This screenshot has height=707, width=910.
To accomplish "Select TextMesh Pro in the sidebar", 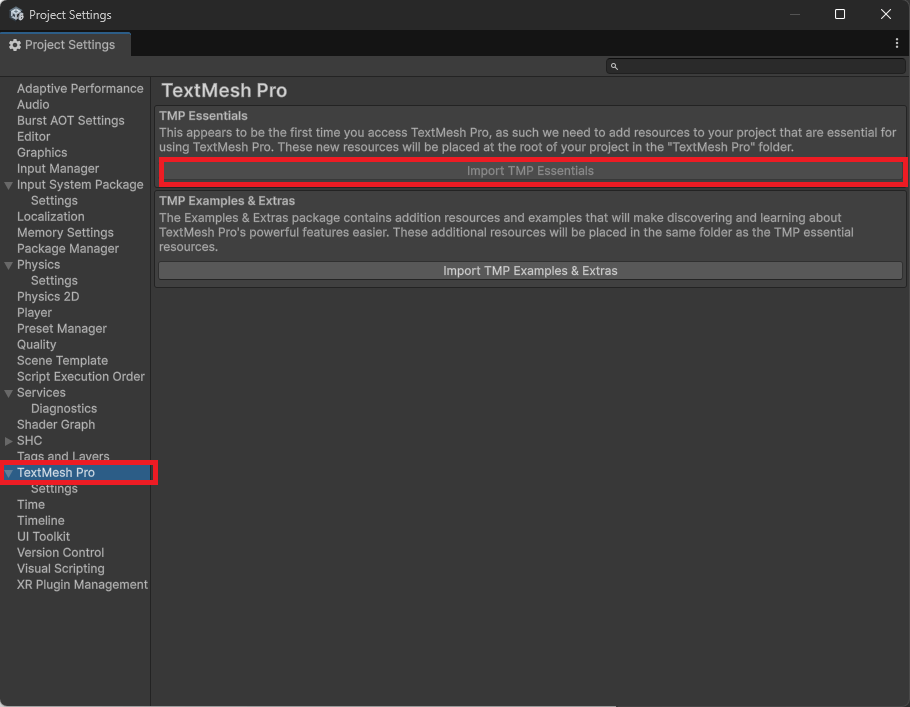I will [56, 472].
